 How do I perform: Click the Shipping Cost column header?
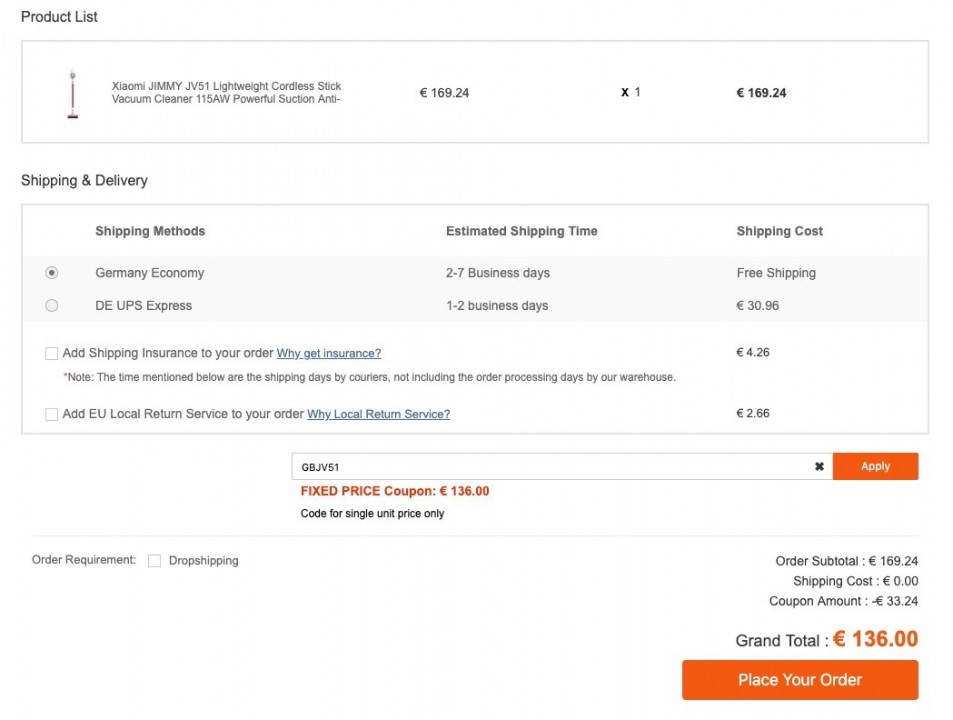pos(780,231)
